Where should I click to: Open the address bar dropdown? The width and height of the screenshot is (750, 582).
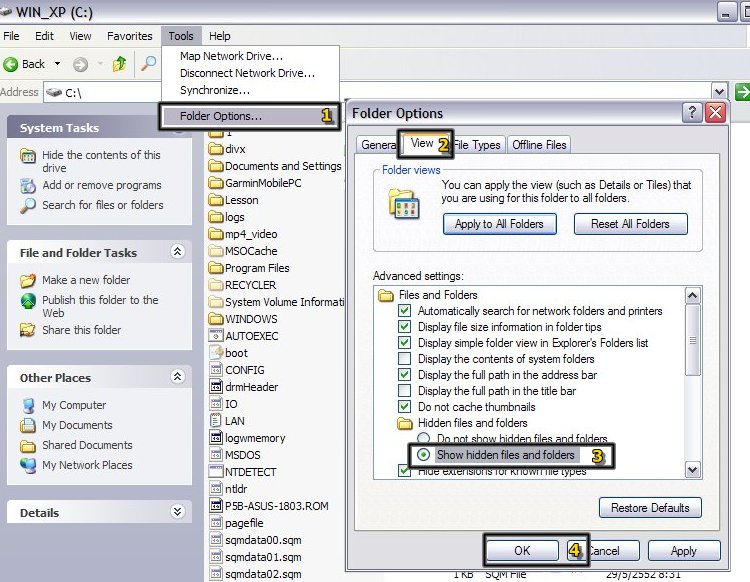(x=719, y=91)
